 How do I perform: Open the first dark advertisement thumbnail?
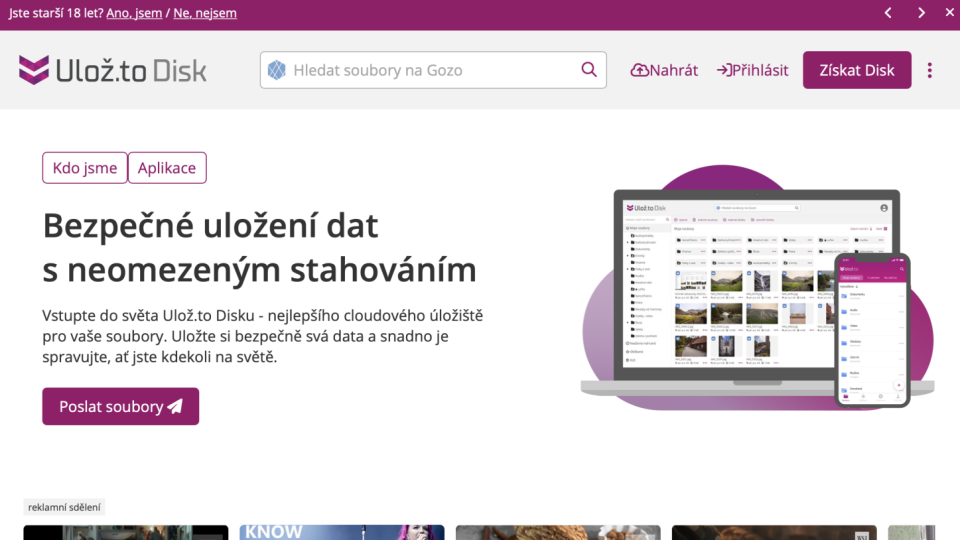(126, 532)
